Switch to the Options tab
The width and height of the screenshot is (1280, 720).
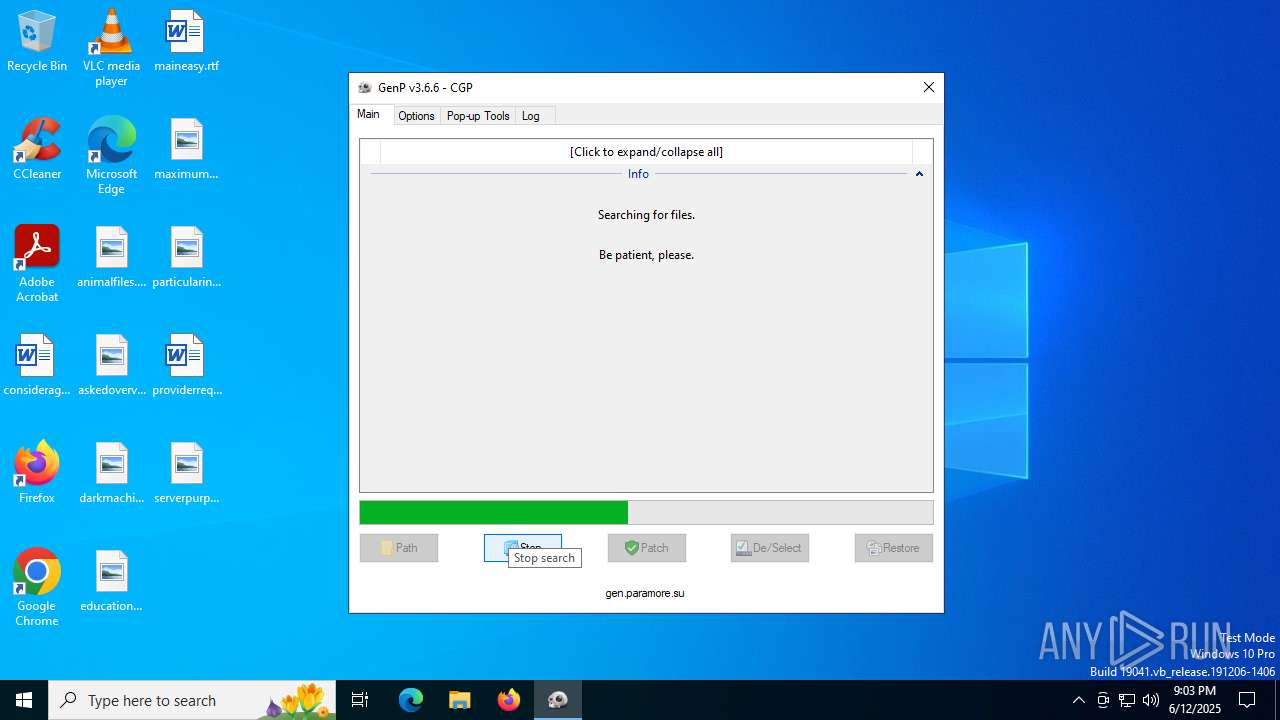(416, 116)
